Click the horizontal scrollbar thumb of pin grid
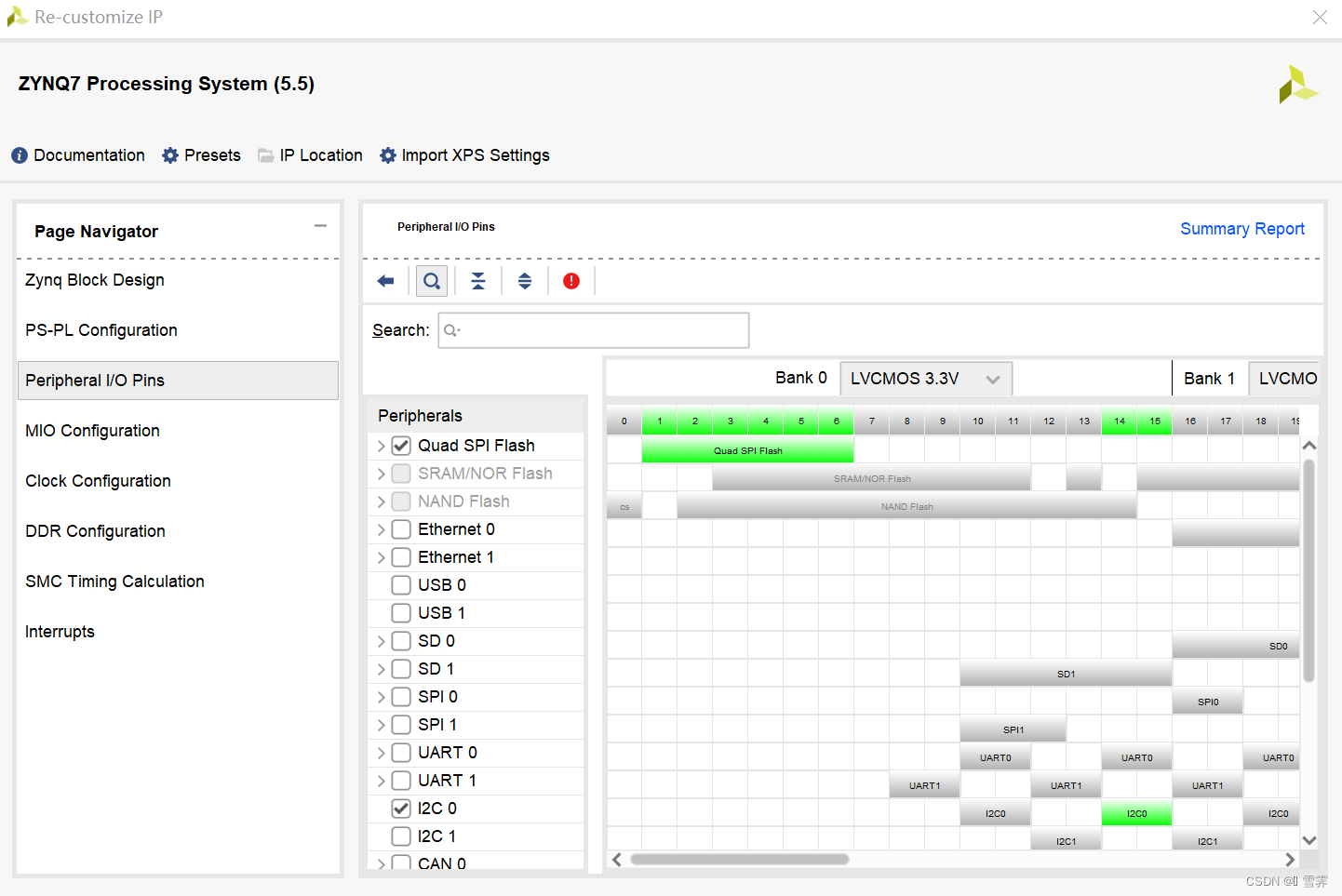 click(x=740, y=860)
